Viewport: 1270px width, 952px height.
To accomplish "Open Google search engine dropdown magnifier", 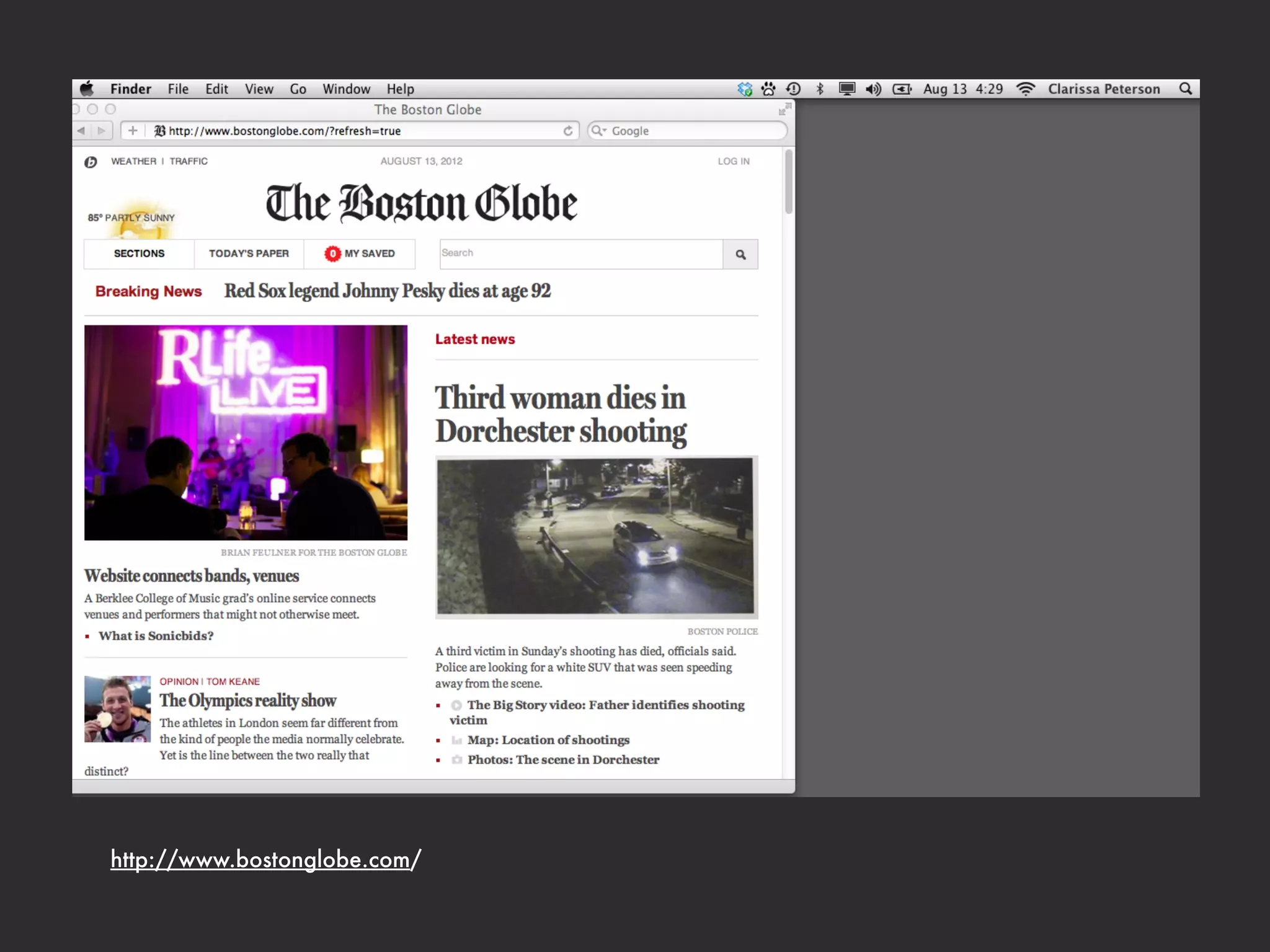I will point(598,131).
